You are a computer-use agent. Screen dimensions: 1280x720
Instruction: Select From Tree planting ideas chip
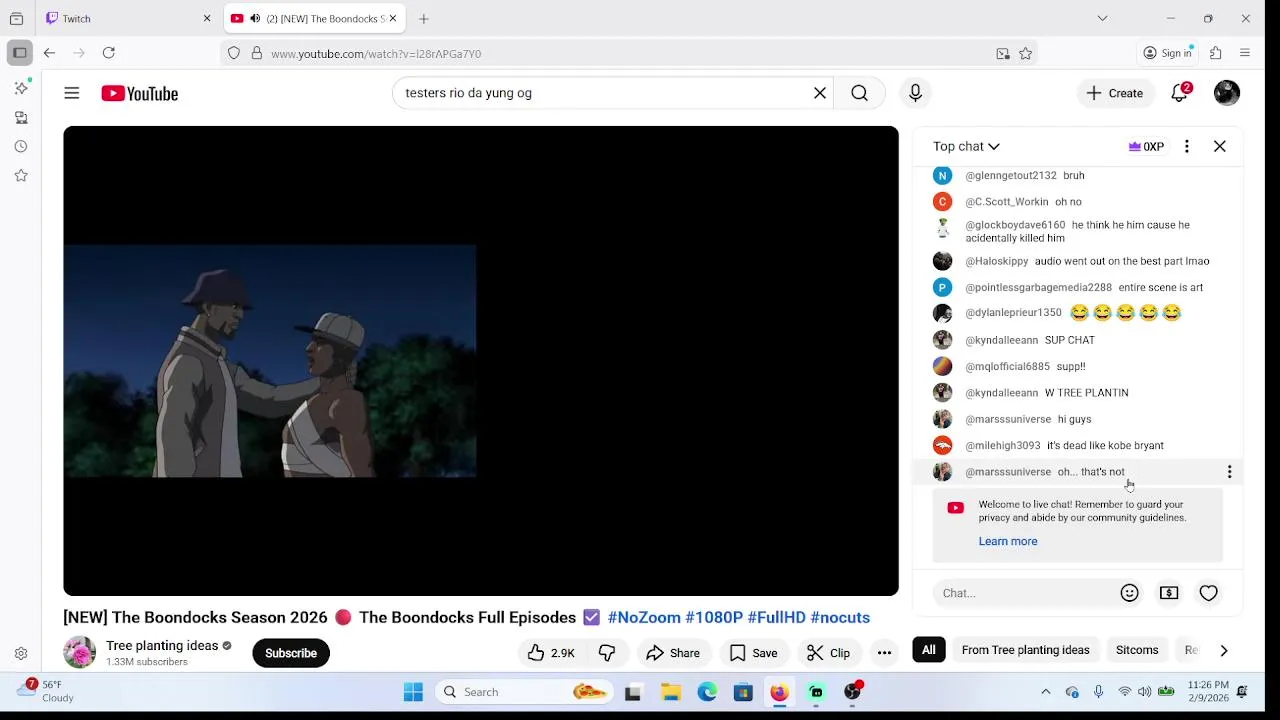coord(1025,650)
